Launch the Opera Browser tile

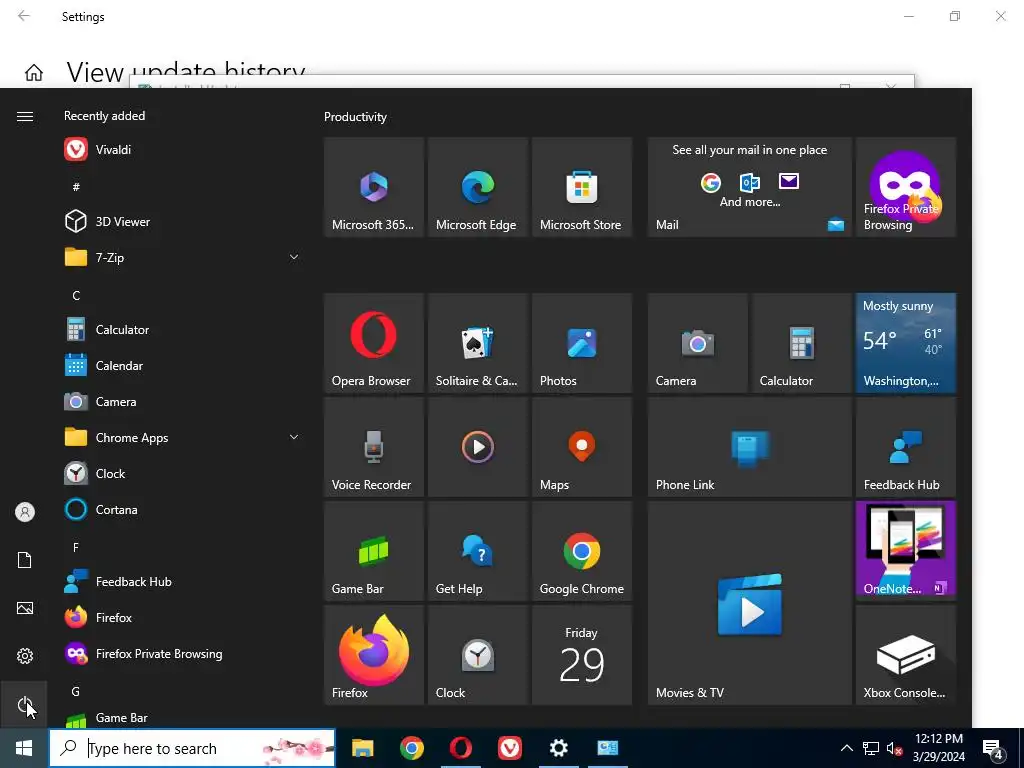tap(374, 343)
